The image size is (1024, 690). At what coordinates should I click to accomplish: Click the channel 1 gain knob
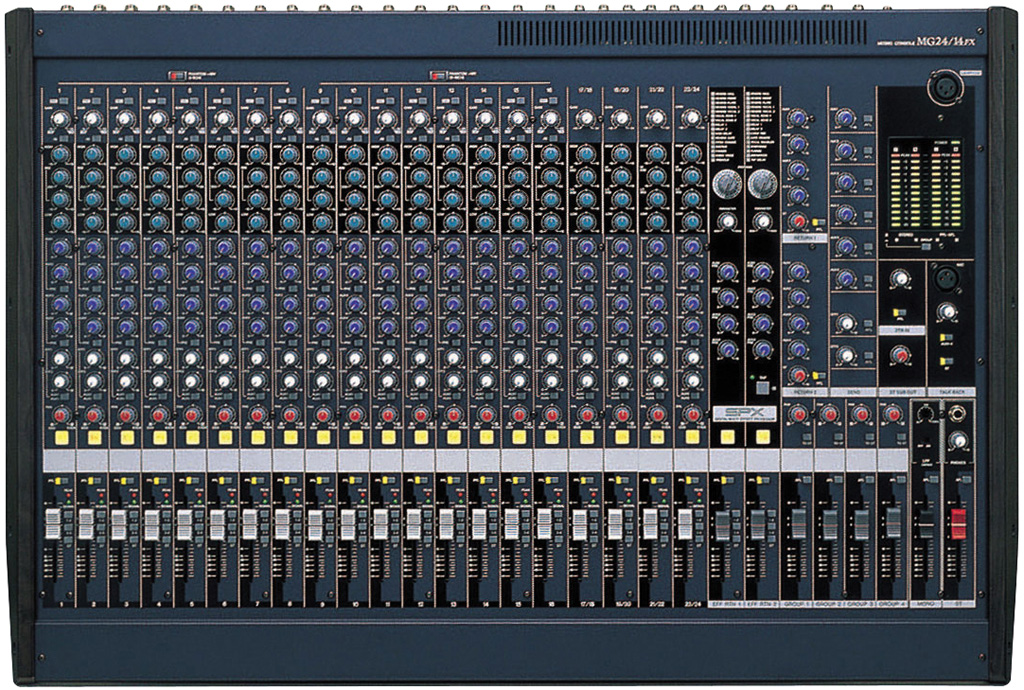pyautogui.click(x=59, y=119)
